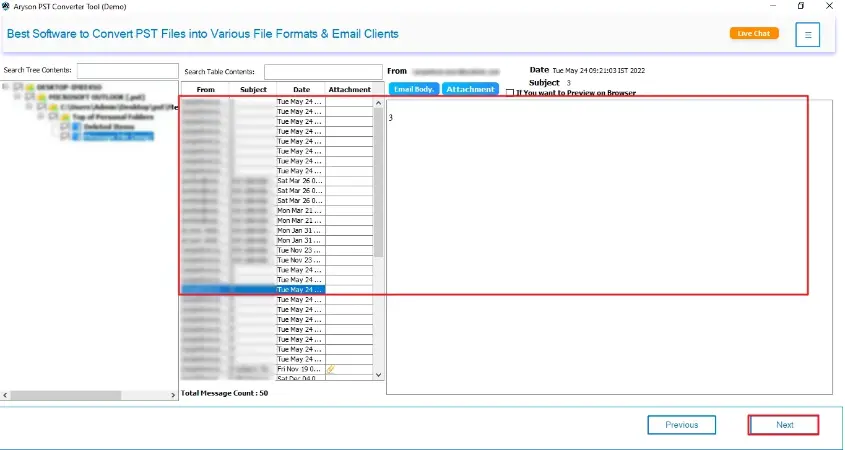Toggle checkbox of DESKTOP root node
This screenshot has width=845, height=450.
coord(18,87)
